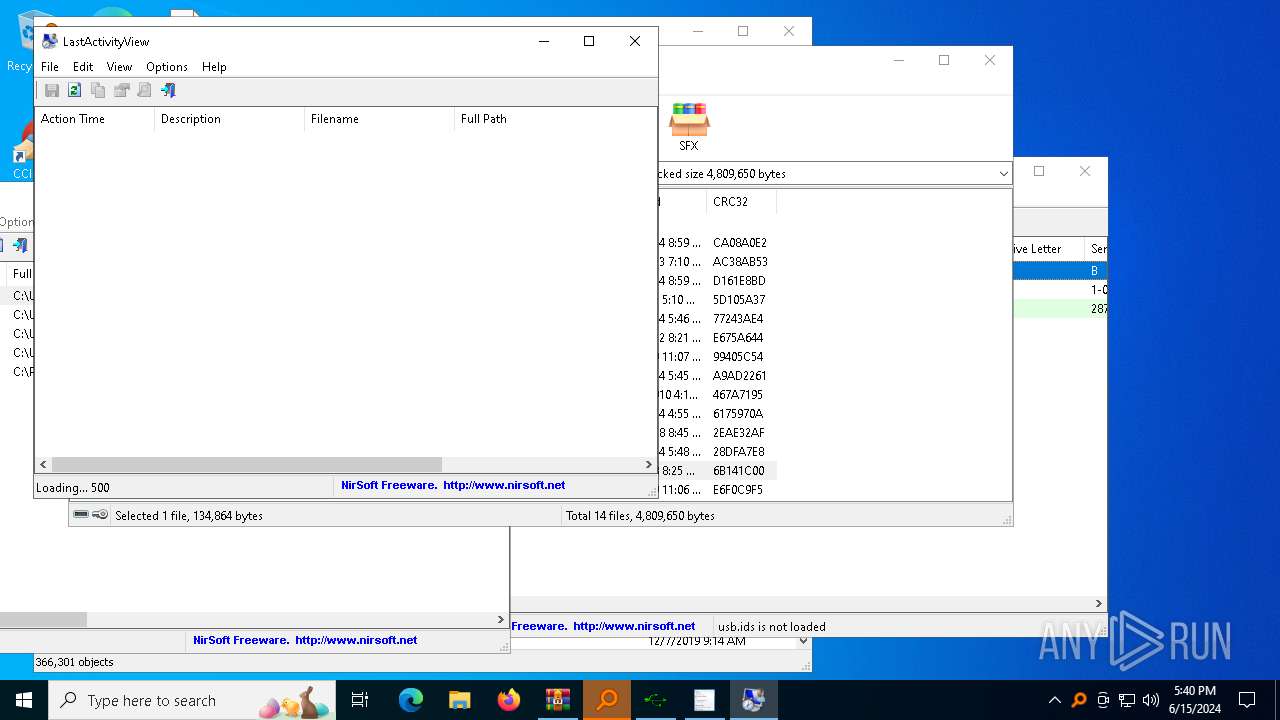Click the taskbar search box
Viewport: 1280px width, 720px height.
(x=193, y=700)
